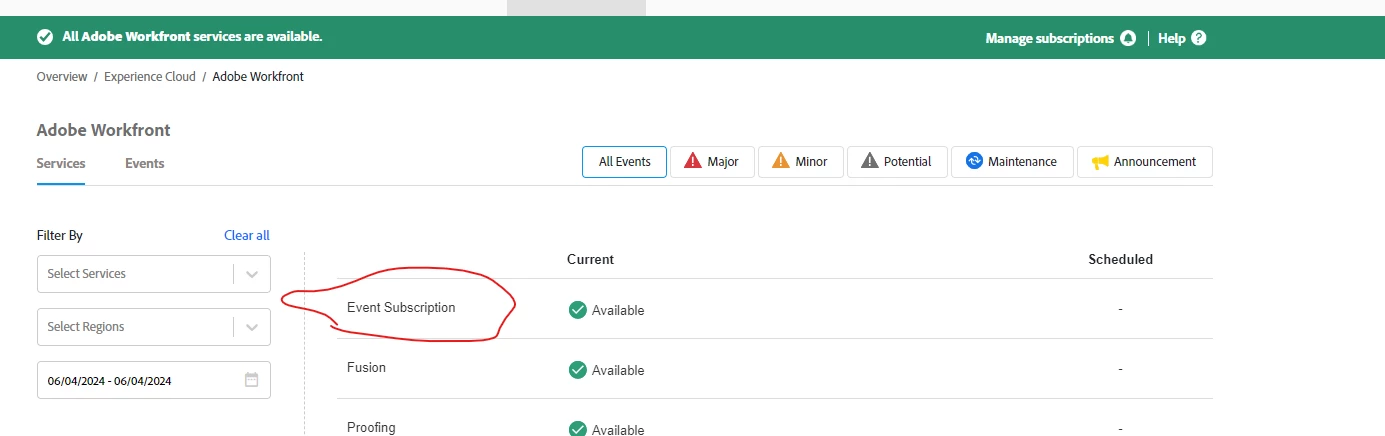Click the yellow Announcement megaphone icon
1385x436 pixels.
click(1100, 161)
